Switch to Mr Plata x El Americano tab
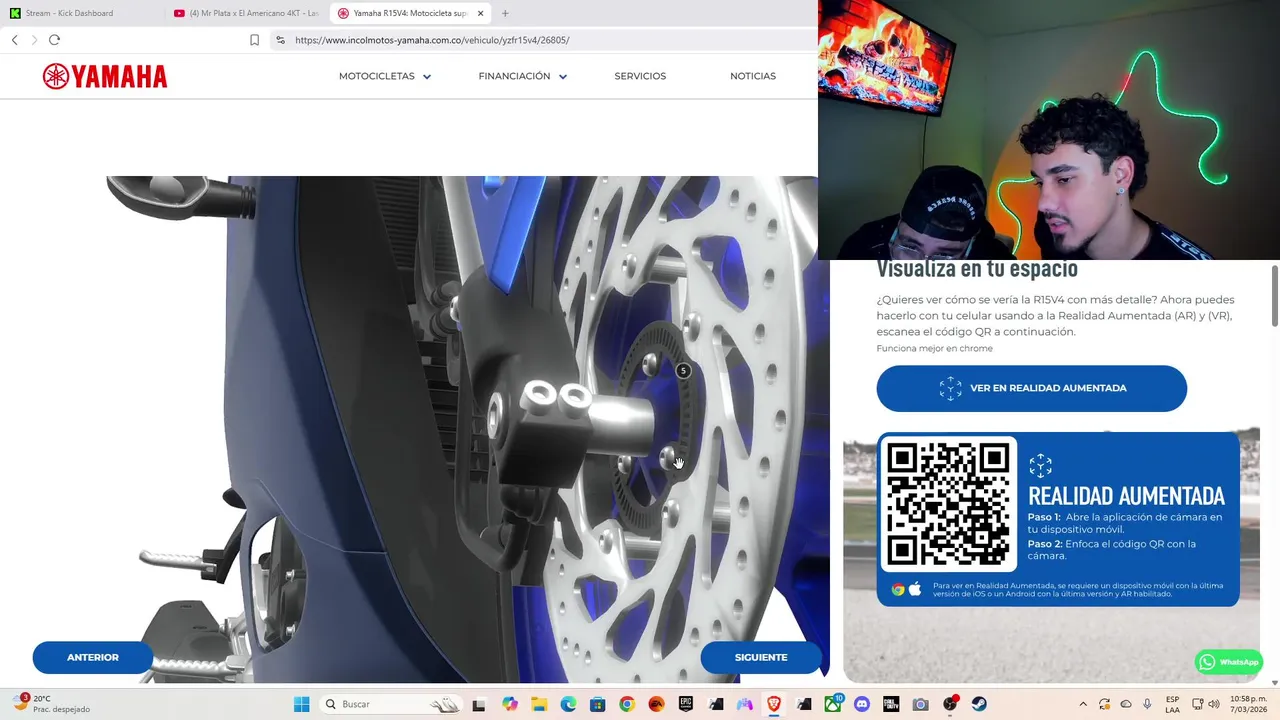Viewport: 1280px width, 720px height. pyautogui.click(x=246, y=13)
